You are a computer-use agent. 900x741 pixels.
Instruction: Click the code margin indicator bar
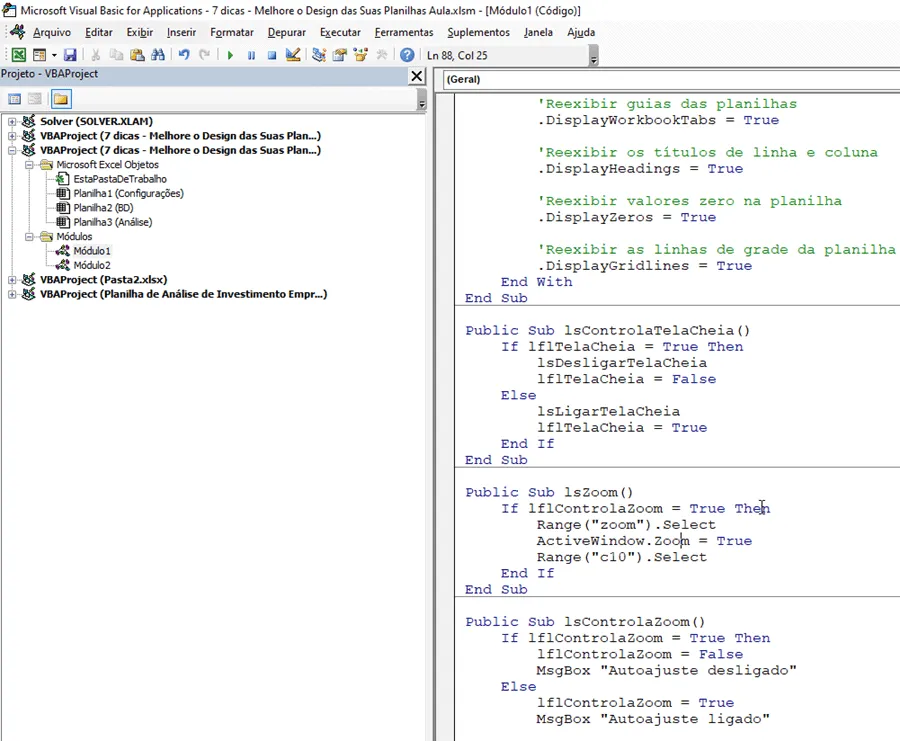pyautogui.click(x=445, y=417)
